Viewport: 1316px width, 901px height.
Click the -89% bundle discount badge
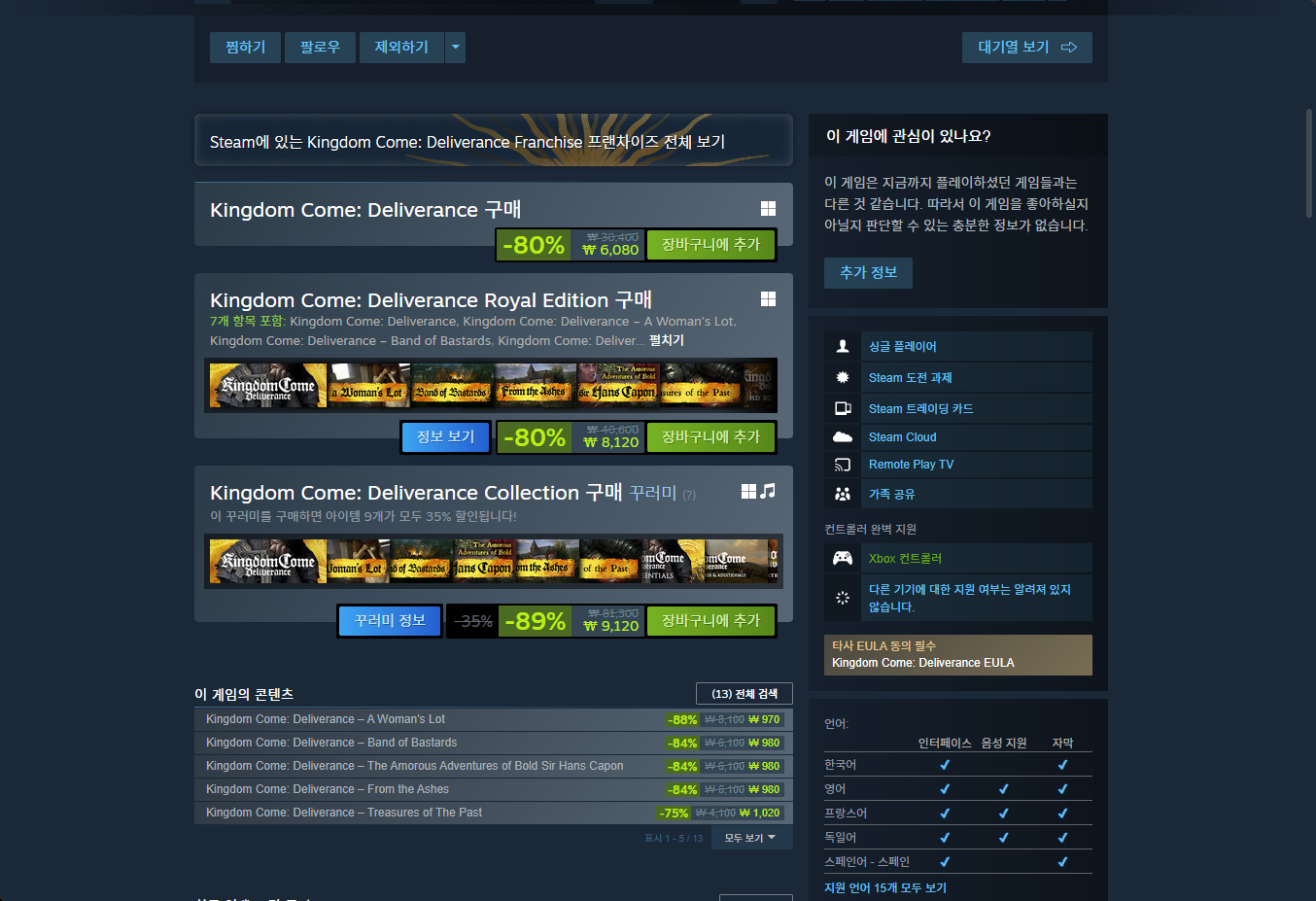click(535, 621)
